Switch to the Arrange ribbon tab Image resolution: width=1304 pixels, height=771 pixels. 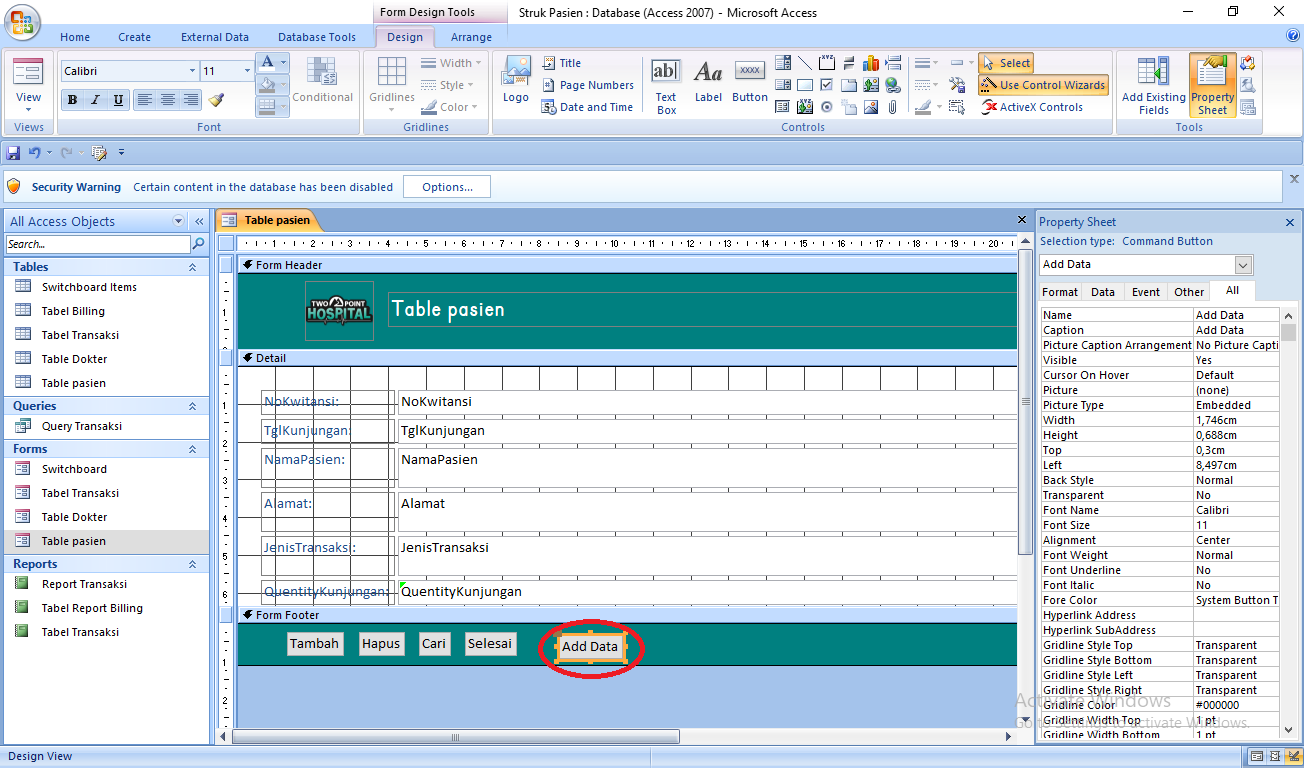tap(471, 36)
